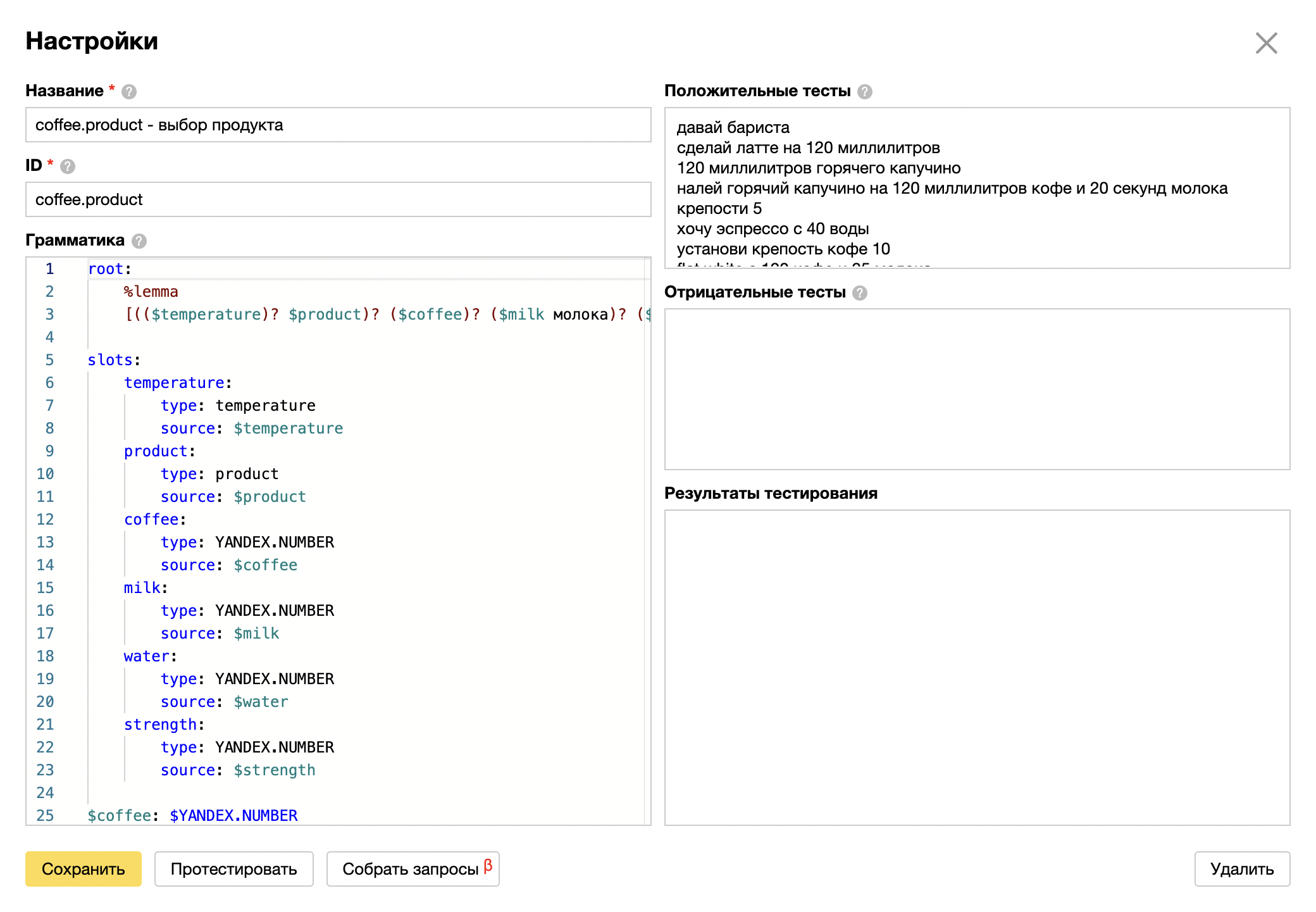Focus the Название input field
Image resolution: width=1316 pixels, height=912 pixels.
click(x=338, y=125)
